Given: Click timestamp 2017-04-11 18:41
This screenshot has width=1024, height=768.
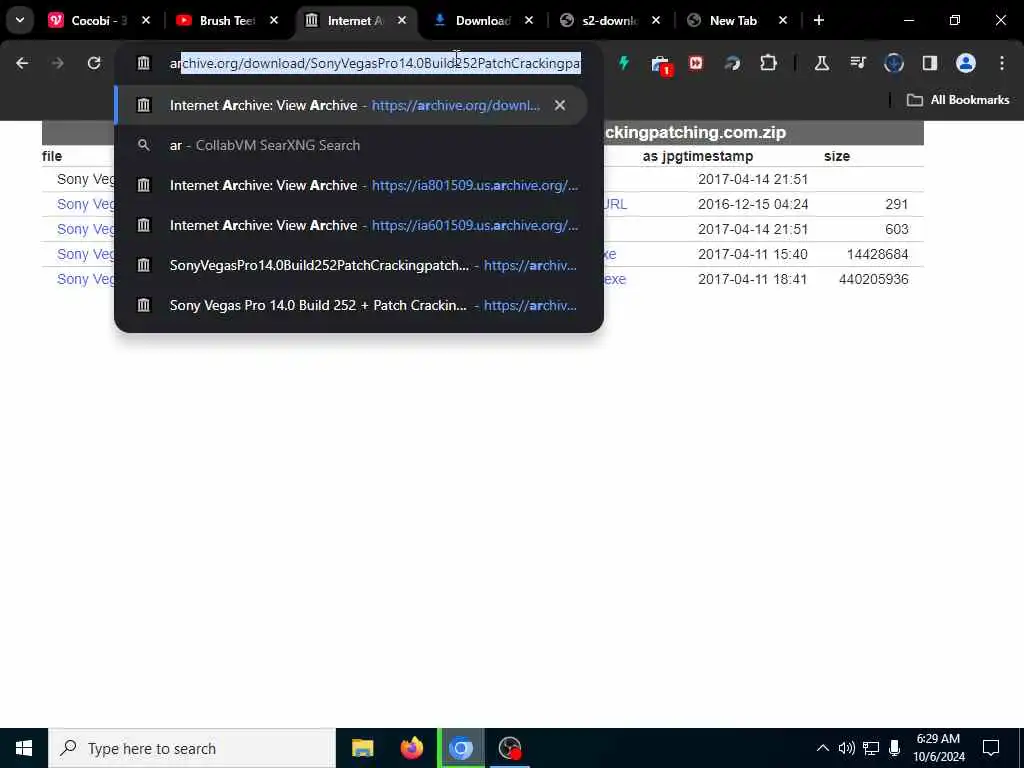Looking at the screenshot, I should [752, 279].
